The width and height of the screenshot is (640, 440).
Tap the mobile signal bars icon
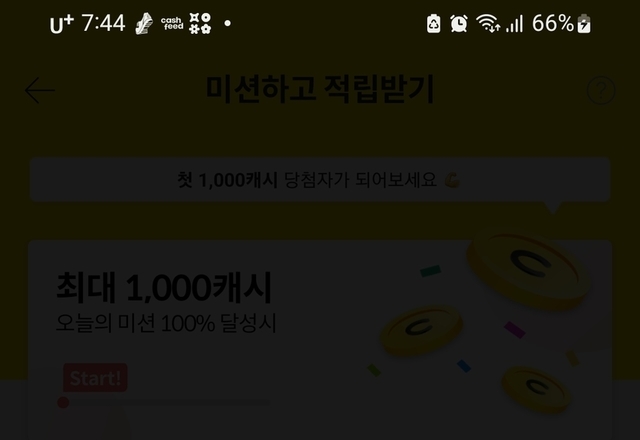tap(514, 24)
